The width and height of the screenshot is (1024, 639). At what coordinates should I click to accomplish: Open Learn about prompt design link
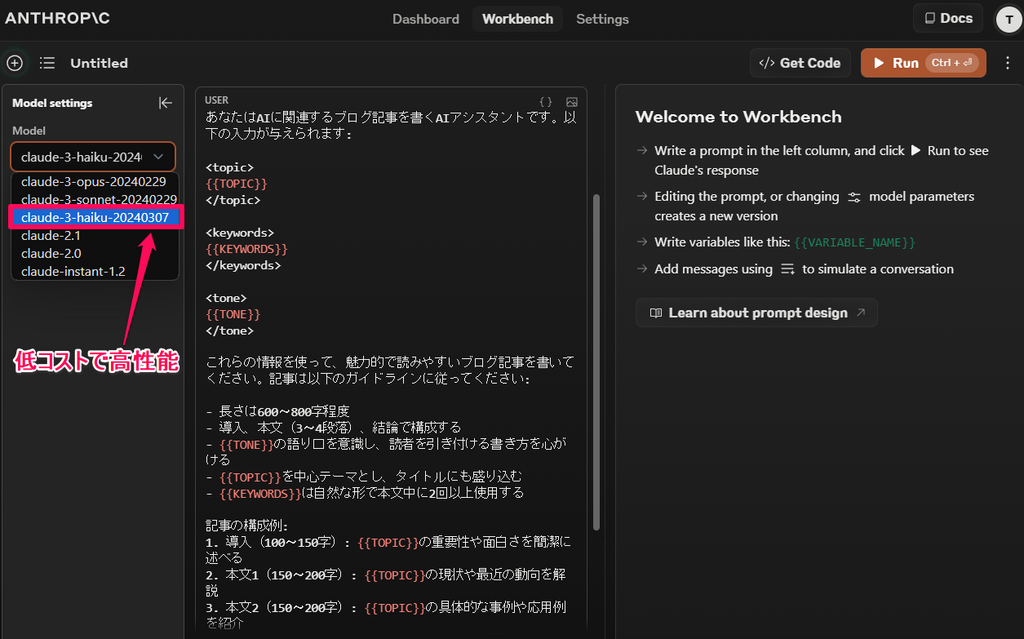[756, 313]
